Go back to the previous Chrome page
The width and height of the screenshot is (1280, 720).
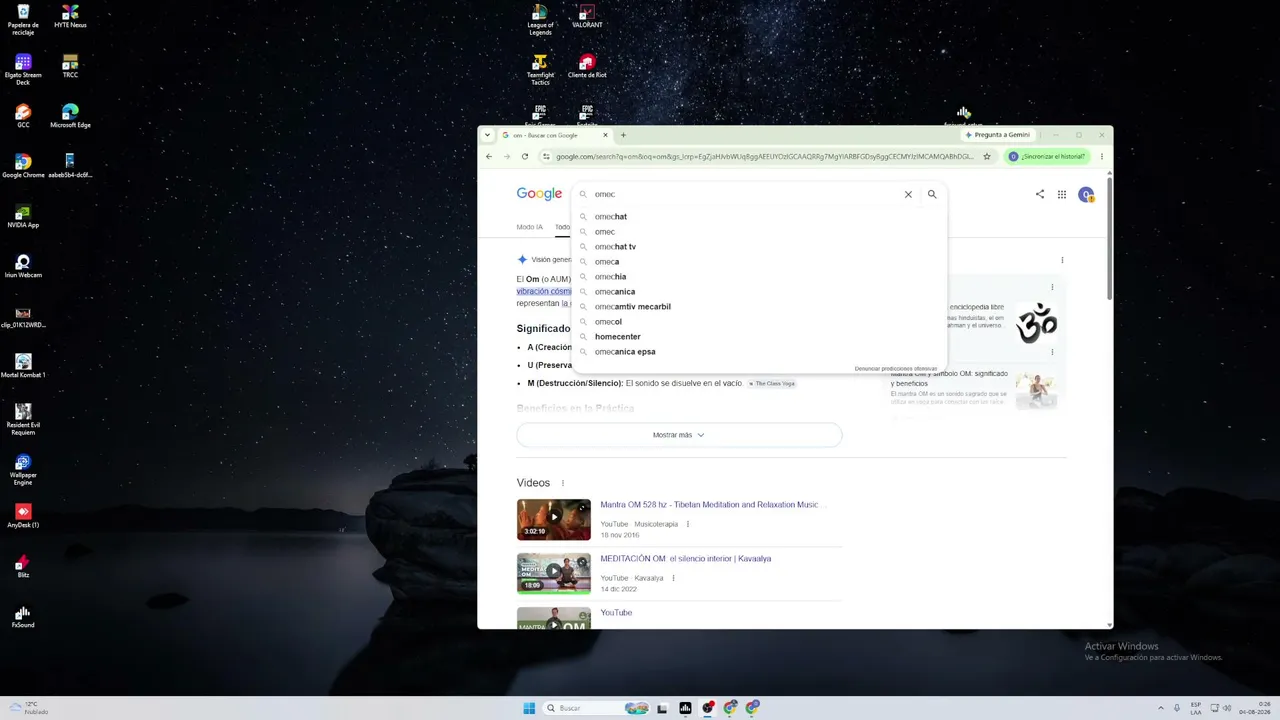pyautogui.click(x=489, y=156)
